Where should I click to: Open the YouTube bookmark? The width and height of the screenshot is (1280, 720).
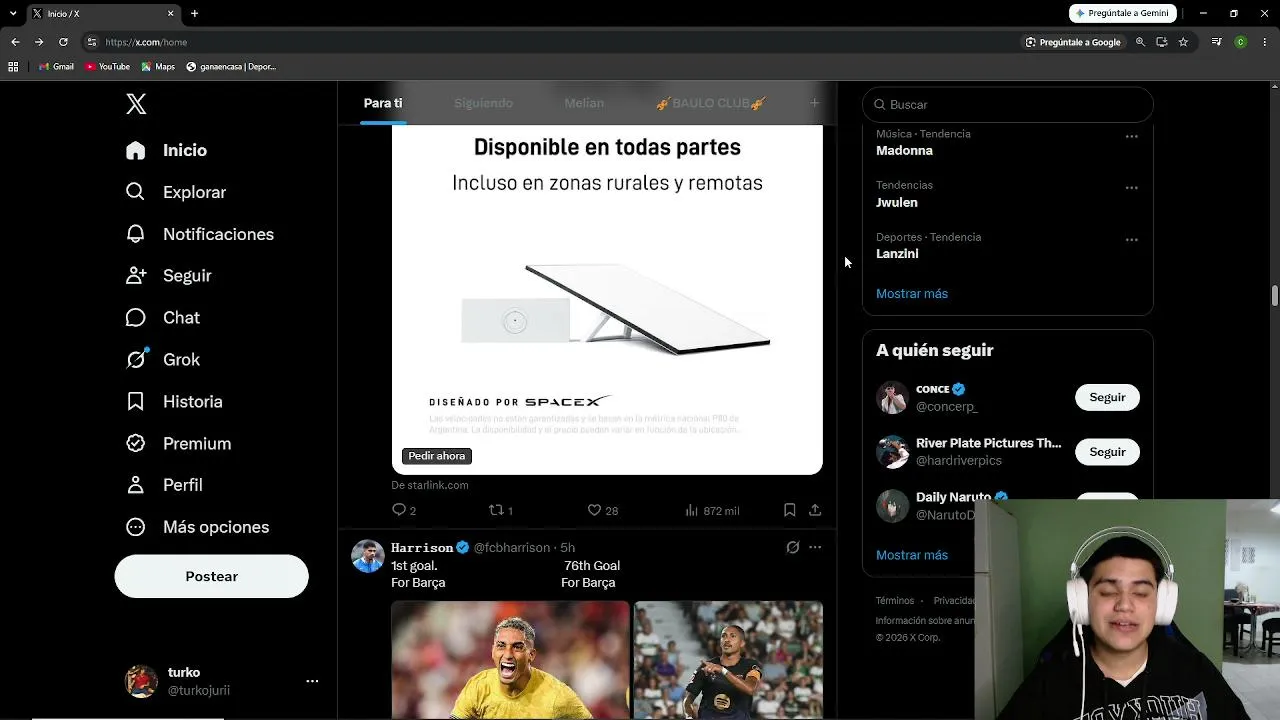point(108,67)
